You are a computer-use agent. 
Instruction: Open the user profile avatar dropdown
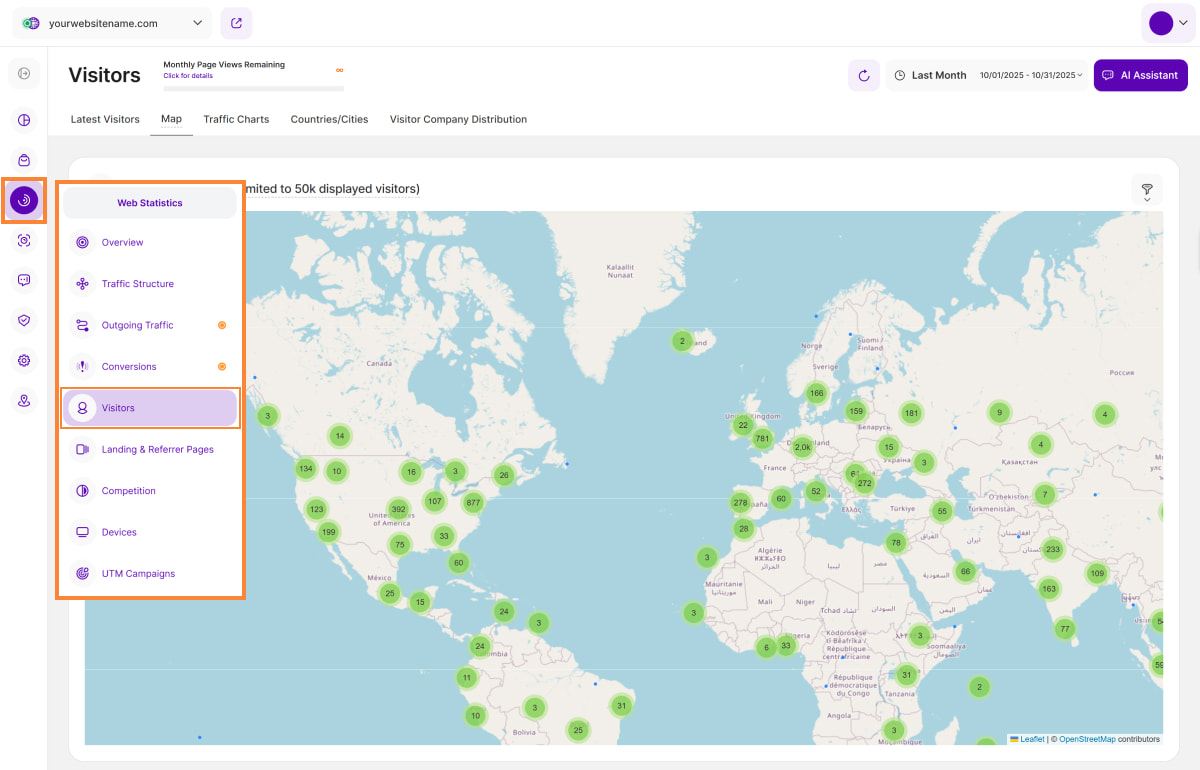pyautogui.click(x=1168, y=23)
